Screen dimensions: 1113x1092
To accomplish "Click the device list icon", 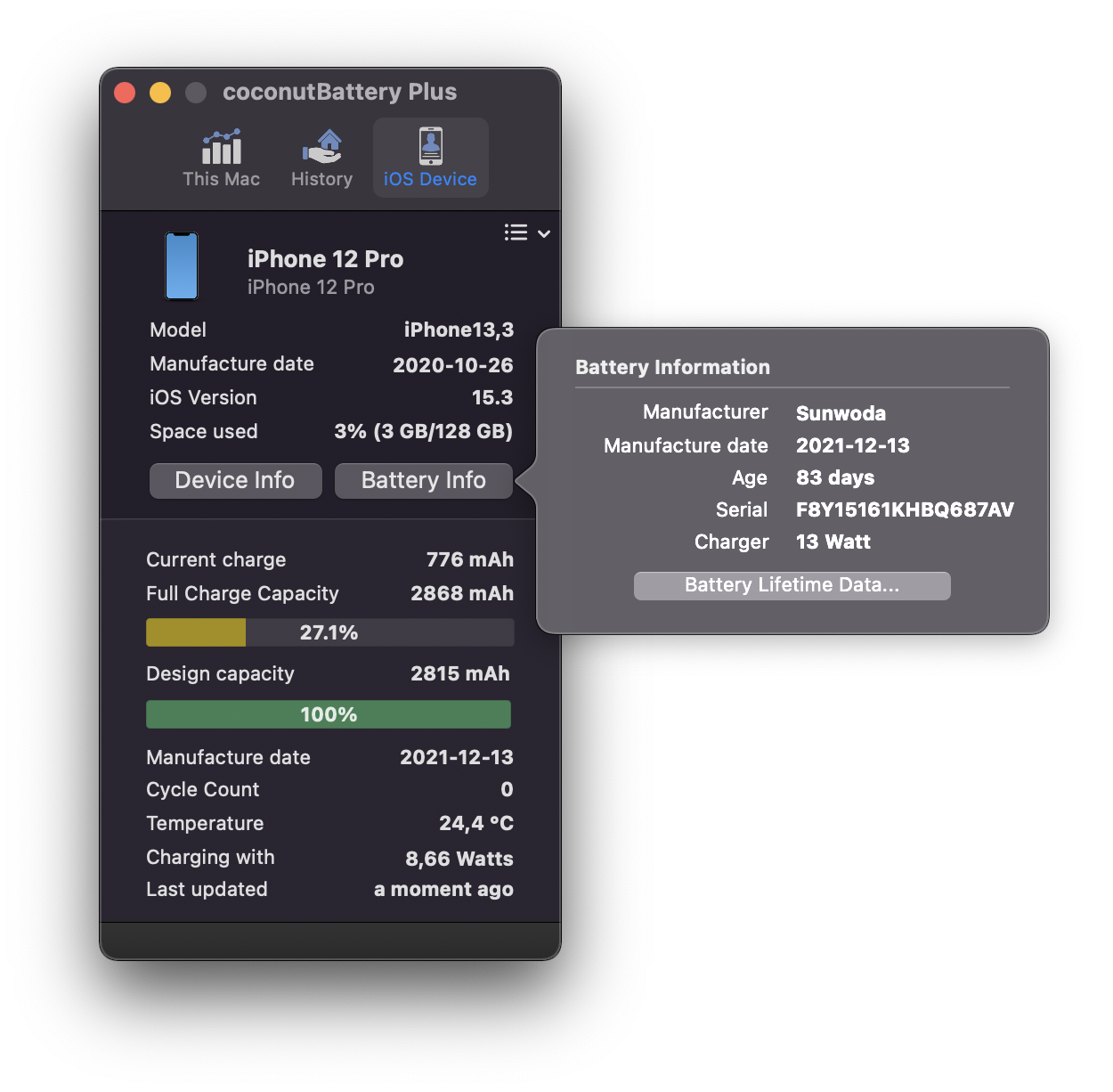I will tap(516, 232).
